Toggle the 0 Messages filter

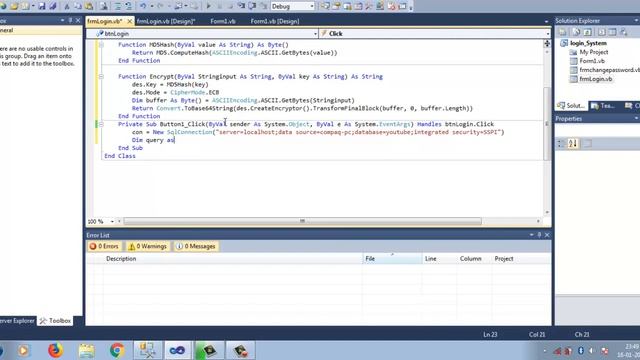(x=196, y=247)
